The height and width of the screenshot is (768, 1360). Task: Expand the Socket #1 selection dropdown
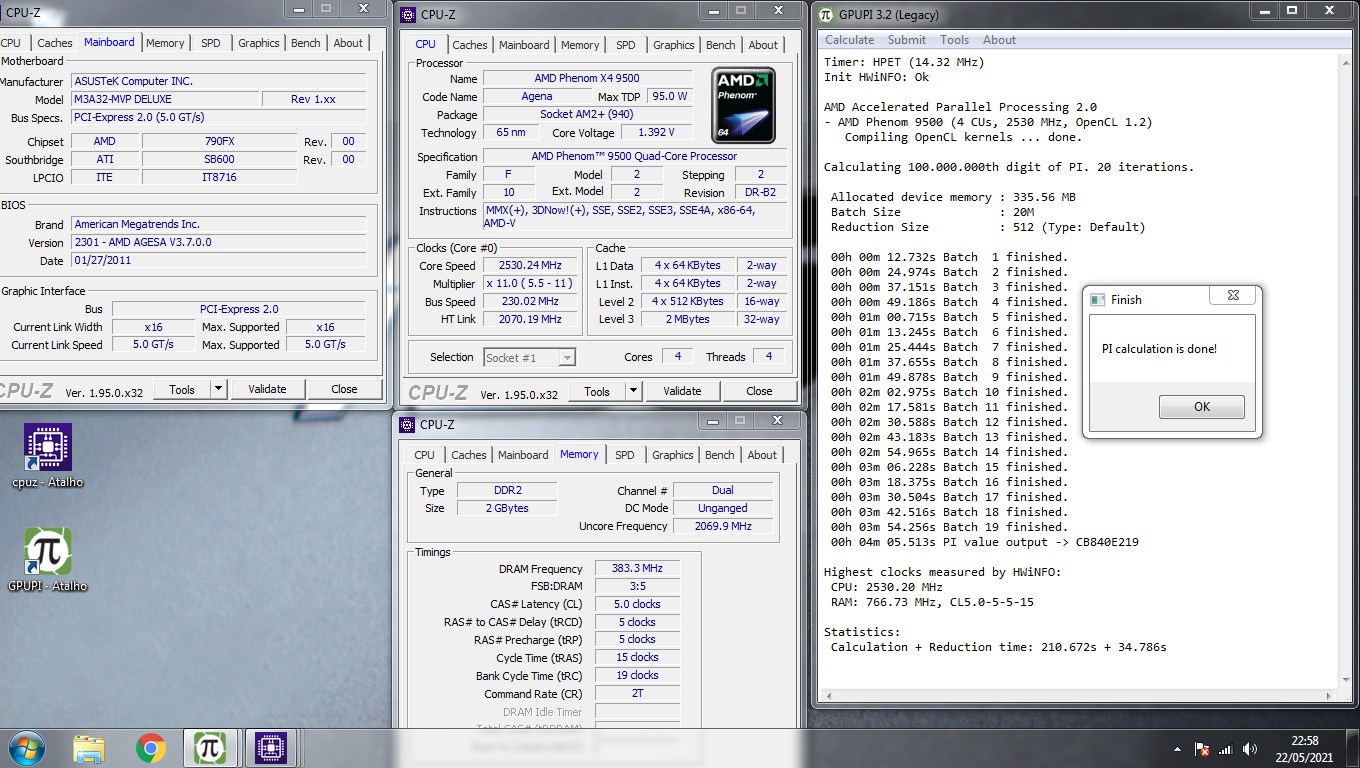[567, 357]
